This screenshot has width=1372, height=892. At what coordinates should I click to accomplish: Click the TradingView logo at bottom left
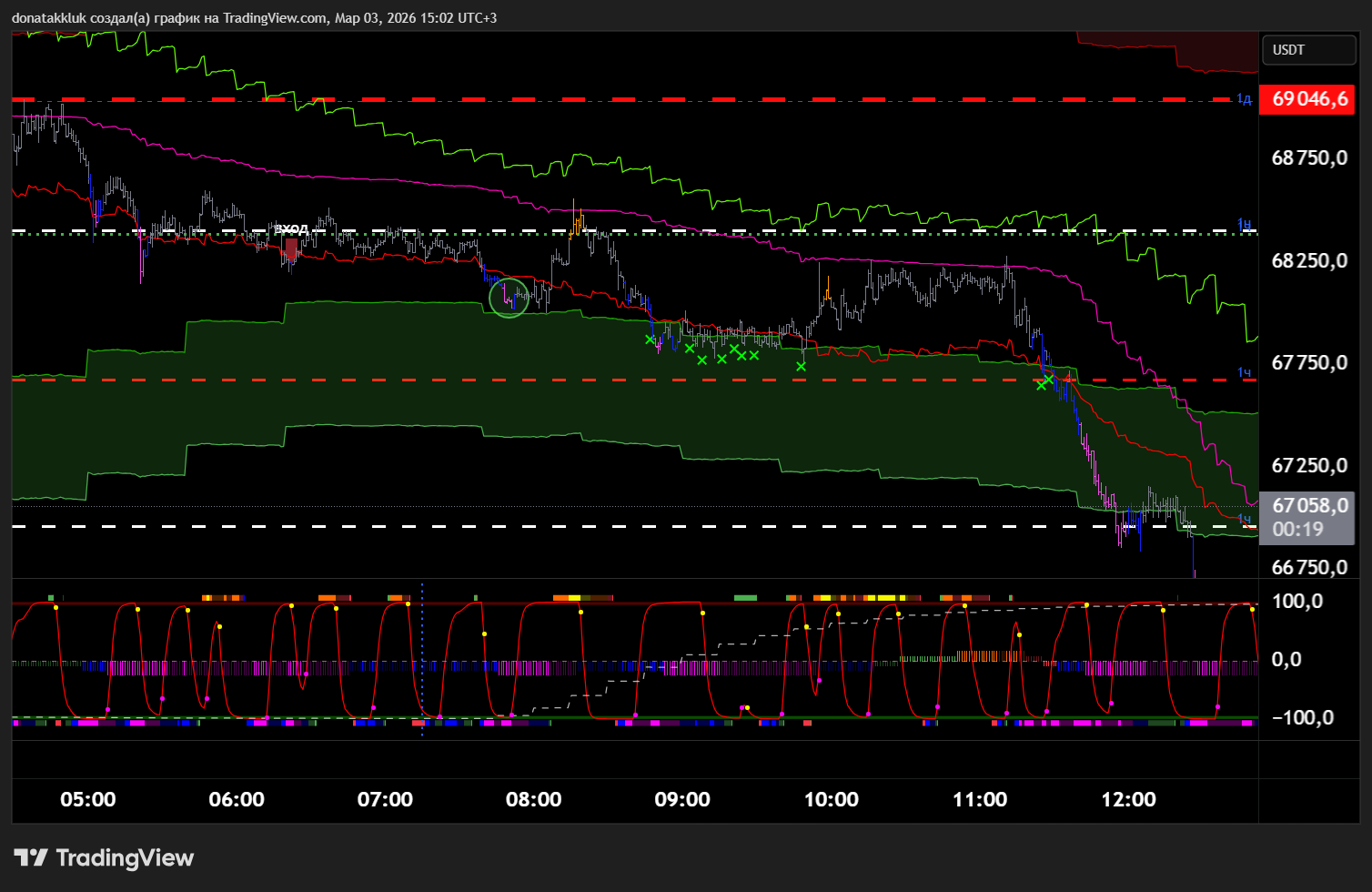(104, 857)
